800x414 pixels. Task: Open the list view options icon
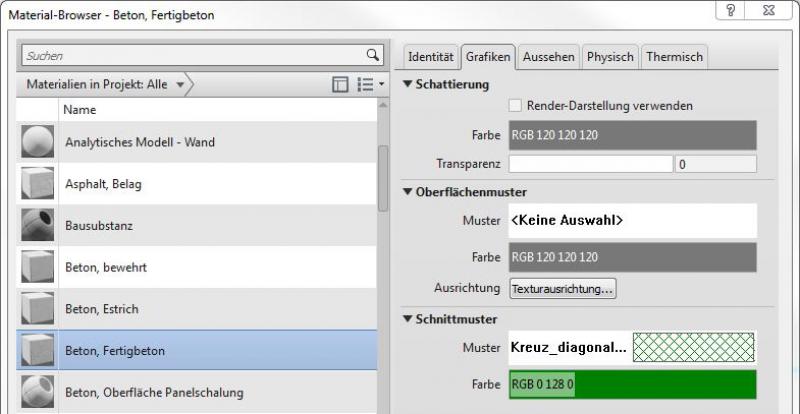click(371, 86)
